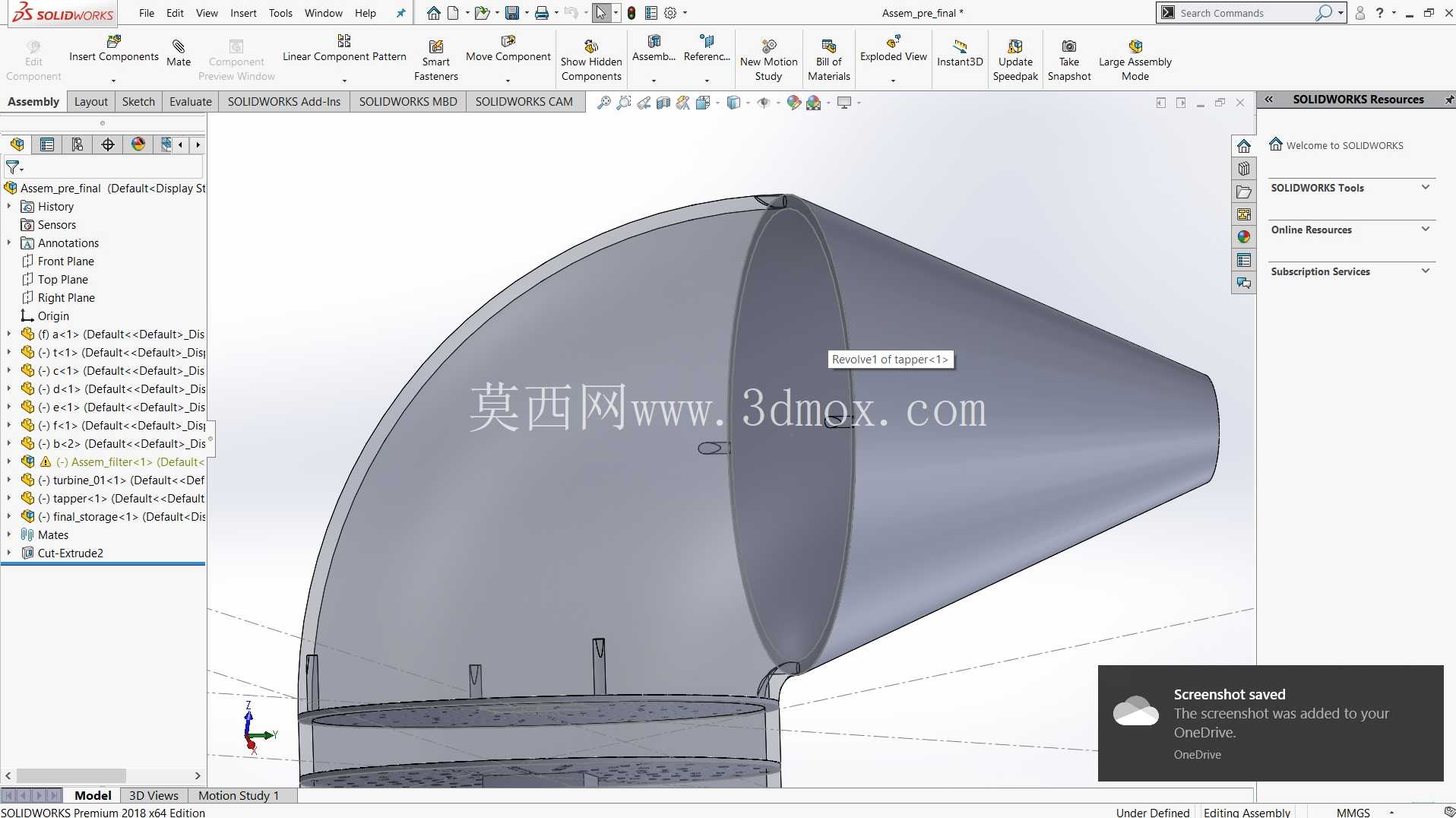This screenshot has width=1456, height=818.
Task: Open Linear Component Pattern tool
Action: (344, 49)
